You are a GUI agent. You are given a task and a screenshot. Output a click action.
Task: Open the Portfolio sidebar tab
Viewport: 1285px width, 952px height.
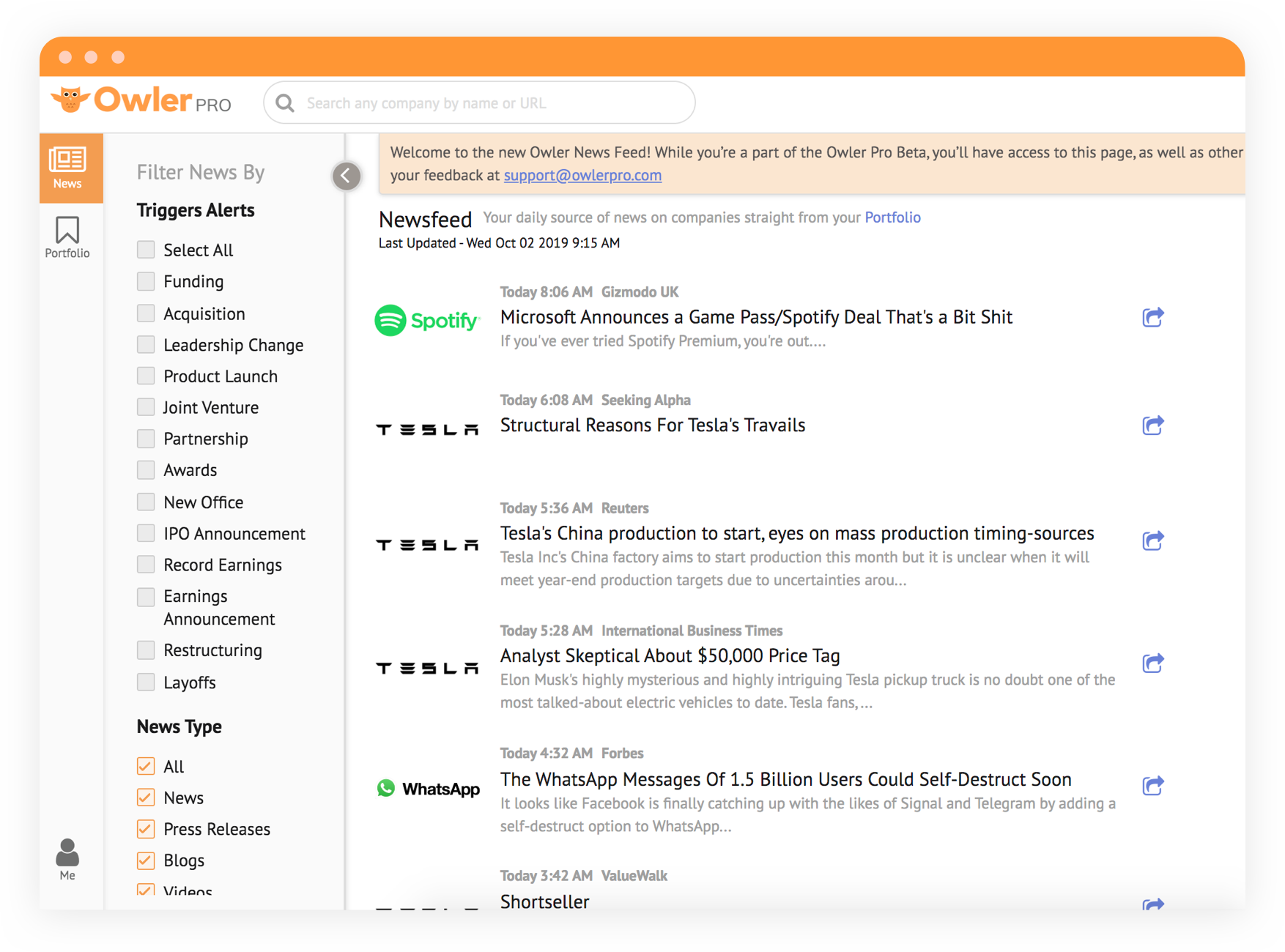67,237
